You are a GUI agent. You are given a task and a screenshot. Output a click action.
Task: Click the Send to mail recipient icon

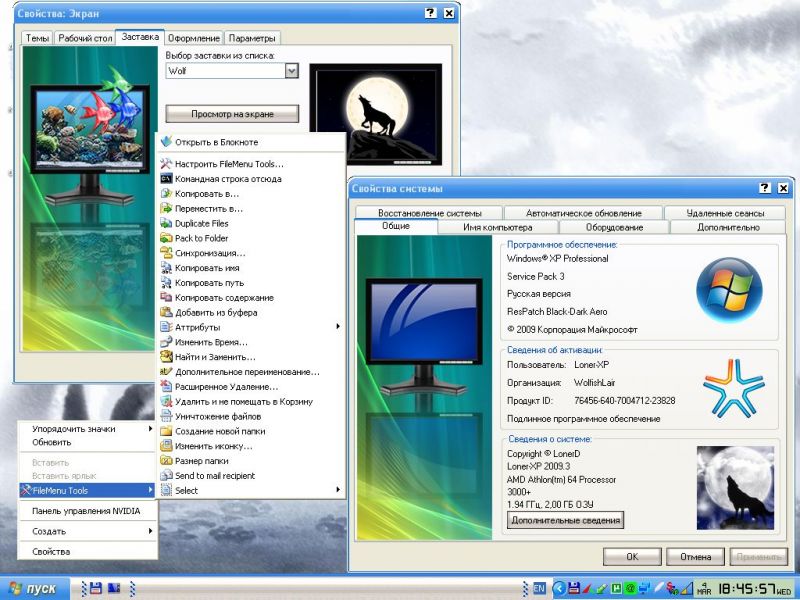pyautogui.click(x=166, y=476)
